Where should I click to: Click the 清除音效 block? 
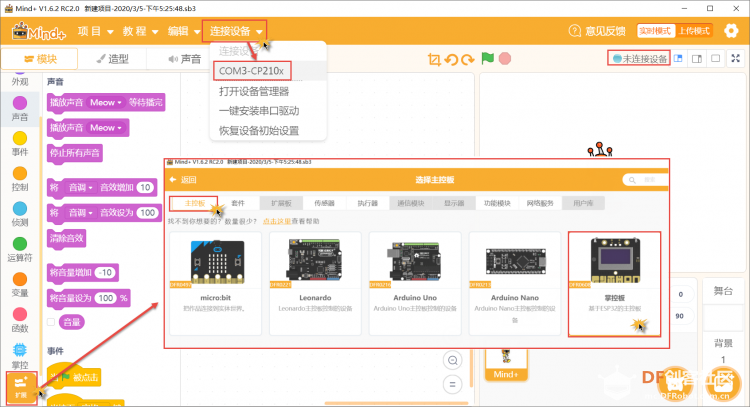67,238
